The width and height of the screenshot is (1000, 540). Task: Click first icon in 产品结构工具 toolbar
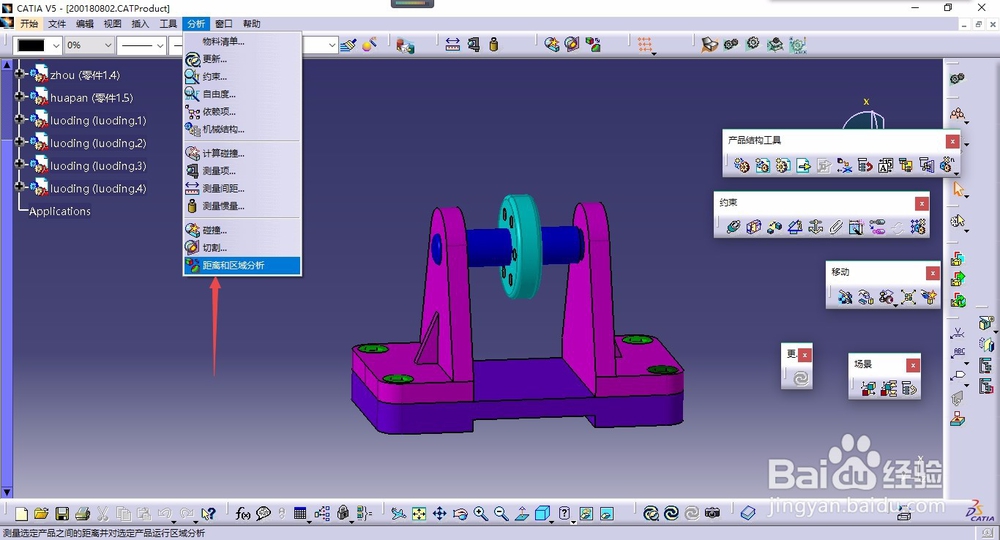[x=742, y=166]
